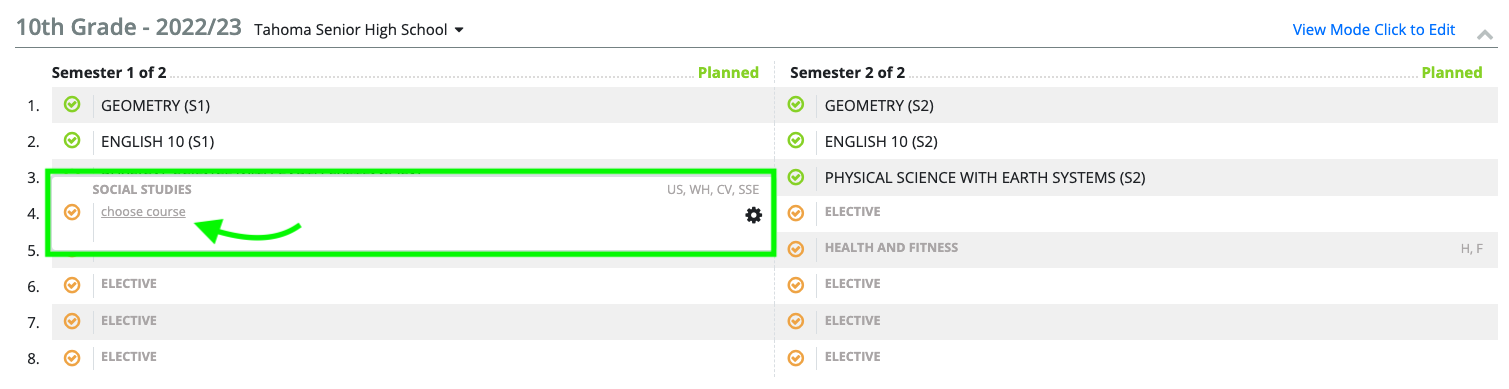Click orange check icon for row 8 semester 1 elective
Viewport: 1509px width, 389px height.
(x=72, y=357)
